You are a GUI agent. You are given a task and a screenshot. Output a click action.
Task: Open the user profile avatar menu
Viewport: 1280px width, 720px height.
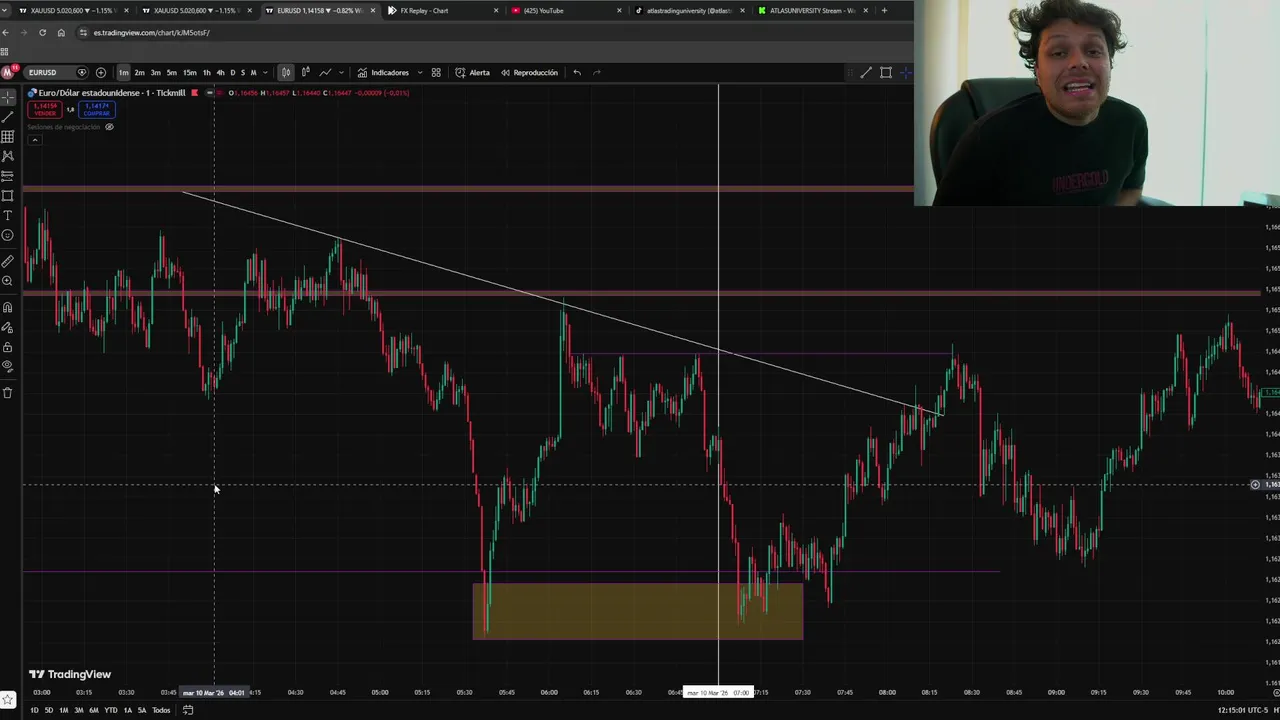tap(8, 72)
